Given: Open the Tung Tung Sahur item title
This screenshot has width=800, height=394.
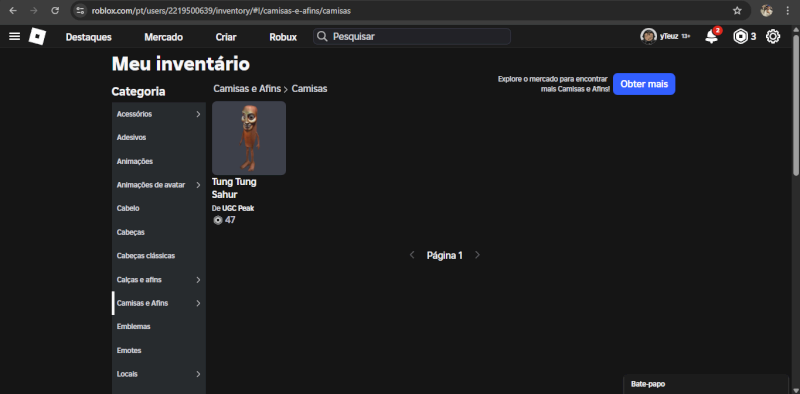Looking at the screenshot, I should pos(234,188).
